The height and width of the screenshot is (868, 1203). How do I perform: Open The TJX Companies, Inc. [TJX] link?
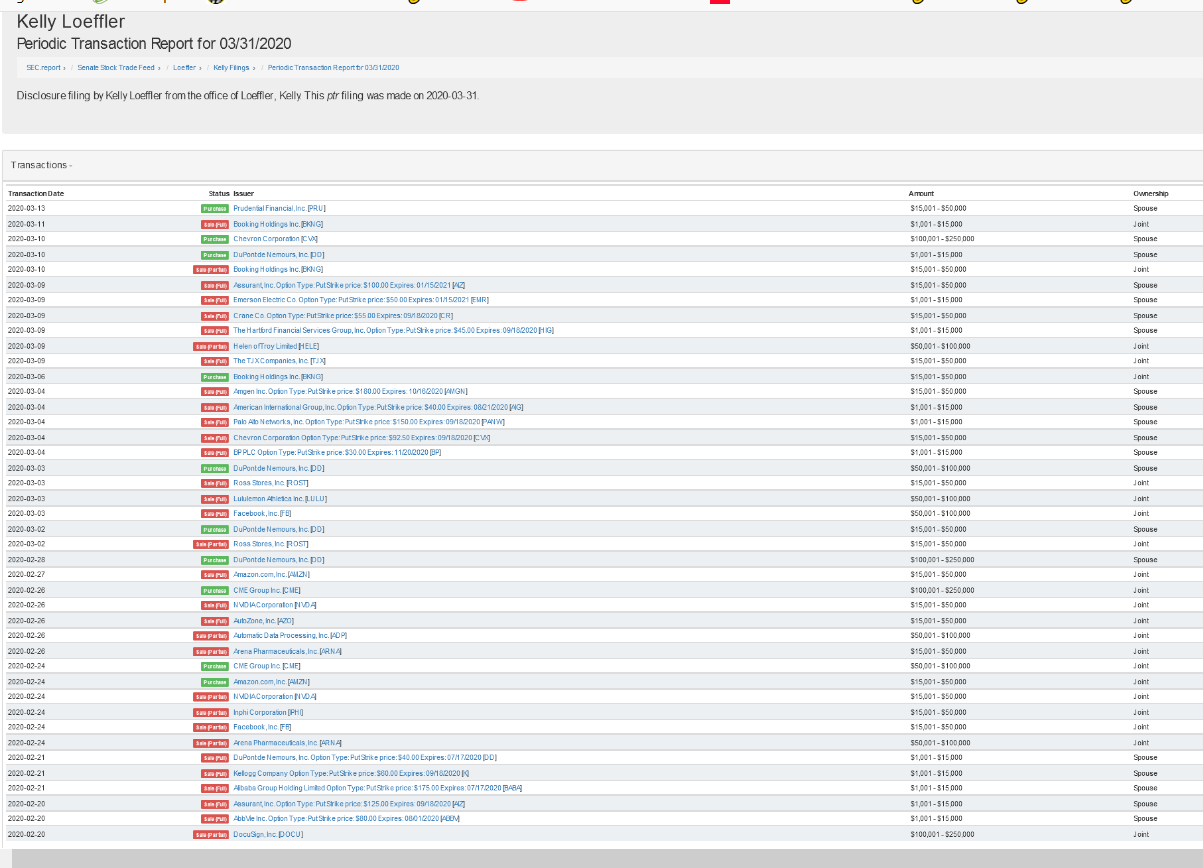pos(279,361)
